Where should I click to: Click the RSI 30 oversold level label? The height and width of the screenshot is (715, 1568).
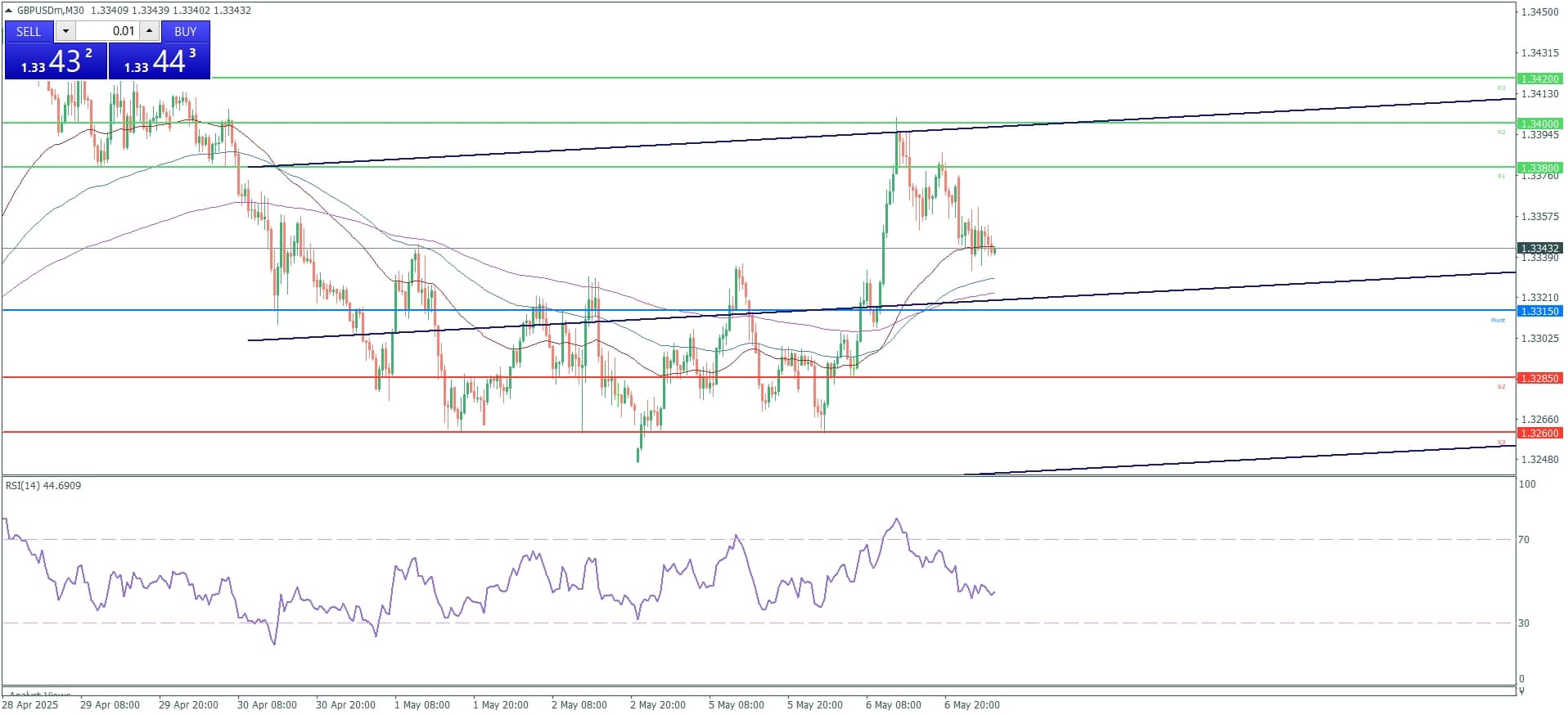coord(1524,623)
